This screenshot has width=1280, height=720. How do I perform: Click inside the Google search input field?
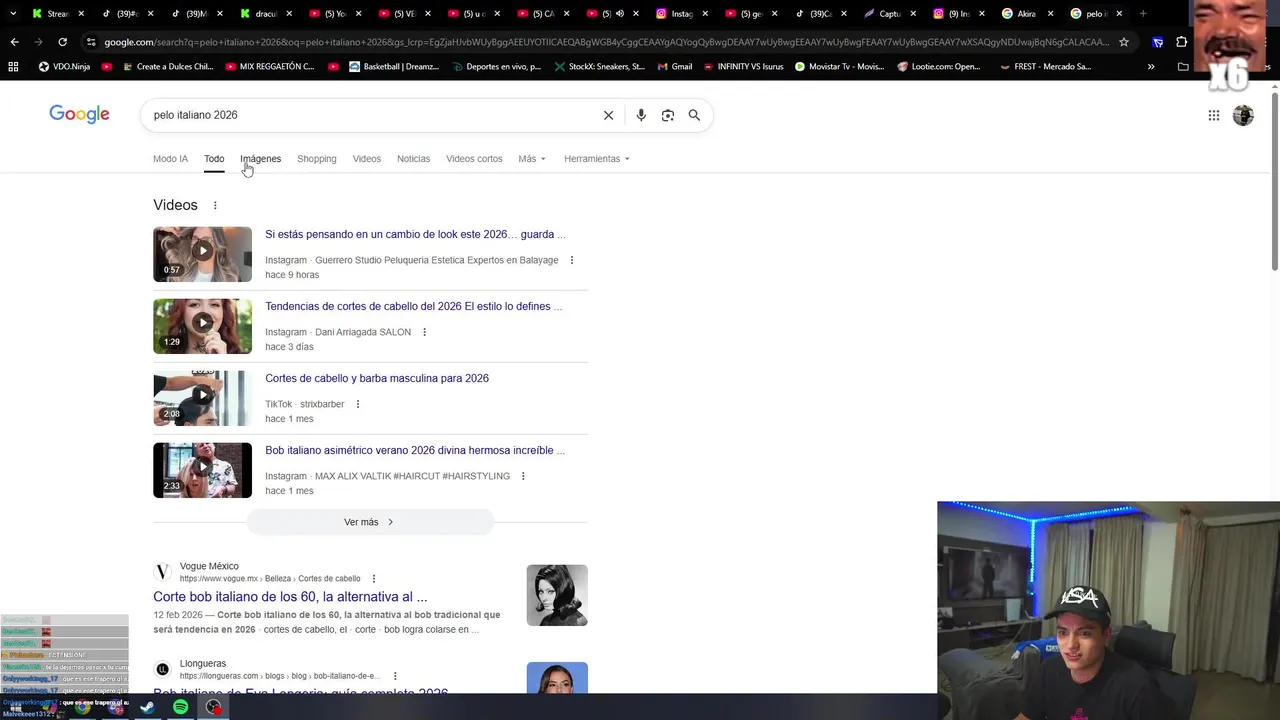point(370,115)
